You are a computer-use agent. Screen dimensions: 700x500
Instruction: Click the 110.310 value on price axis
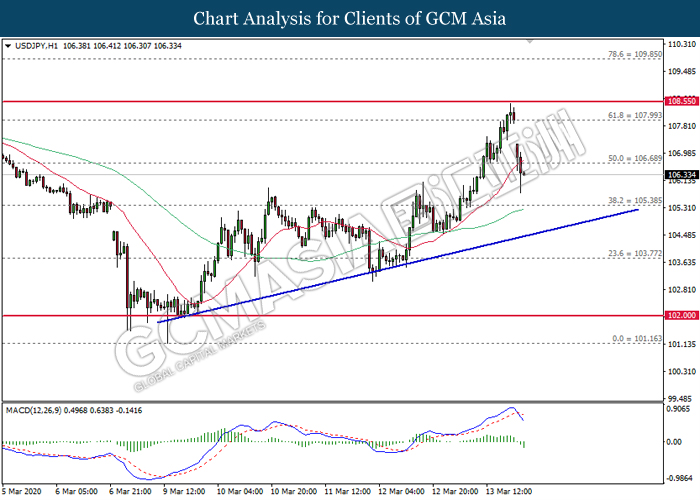click(x=680, y=45)
